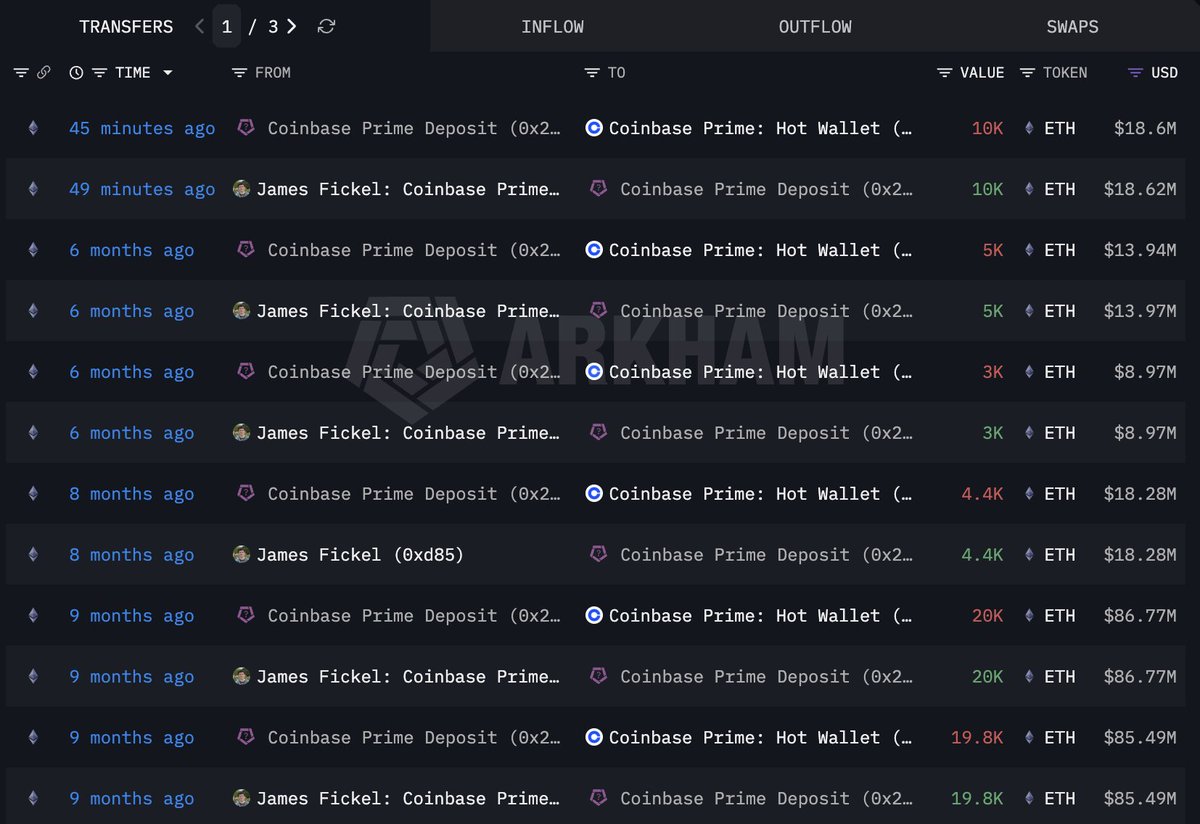Click ETH token icon in $13.97M row

[x=1029, y=311]
